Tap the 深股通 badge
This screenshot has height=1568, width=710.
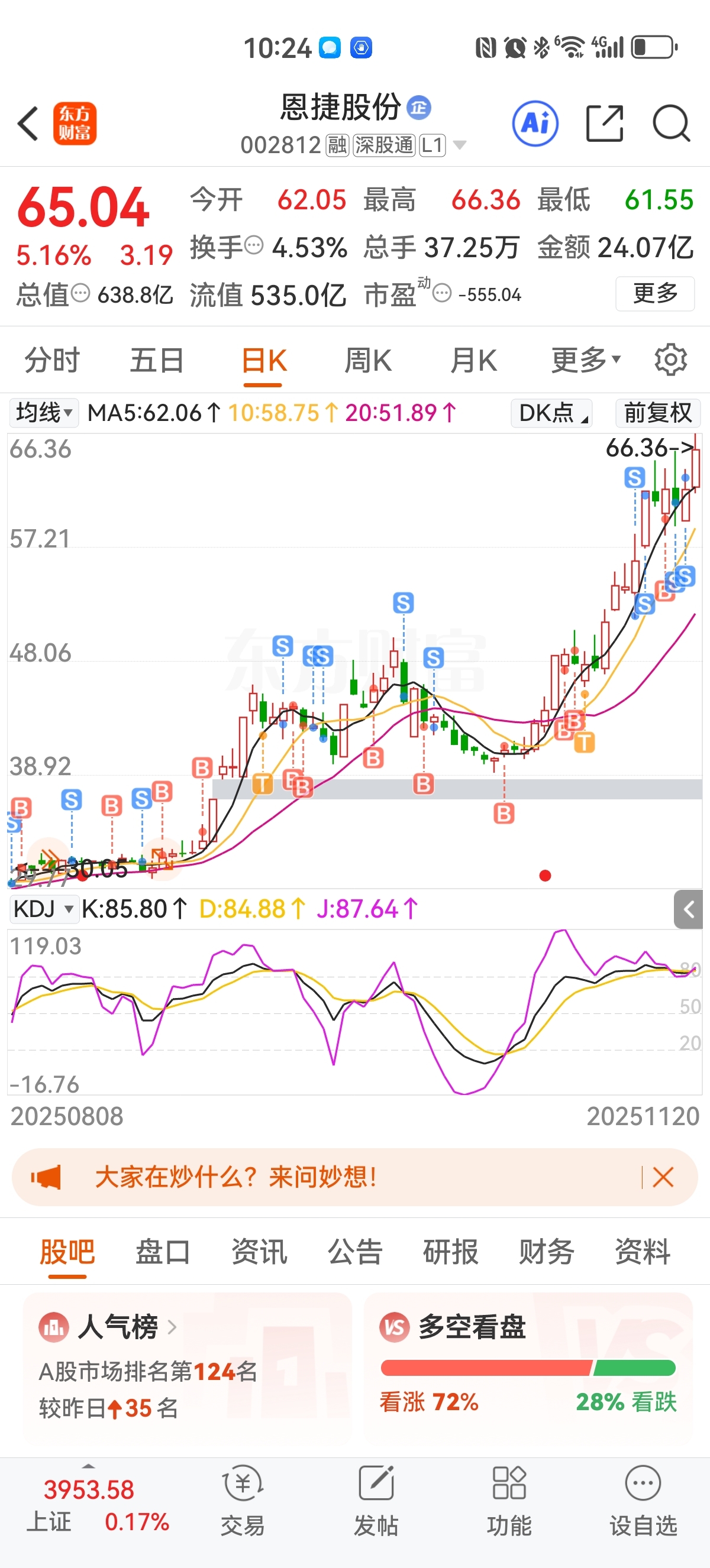point(384,145)
